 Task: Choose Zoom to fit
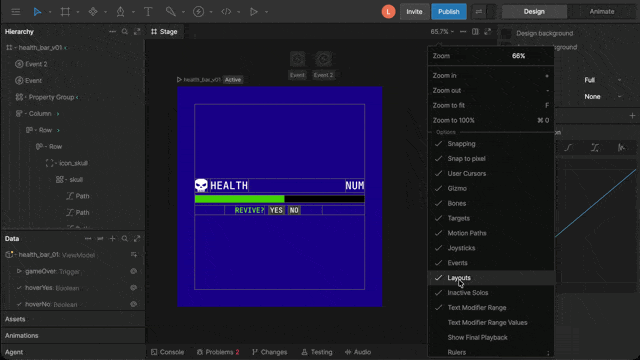(x=491, y=105)
